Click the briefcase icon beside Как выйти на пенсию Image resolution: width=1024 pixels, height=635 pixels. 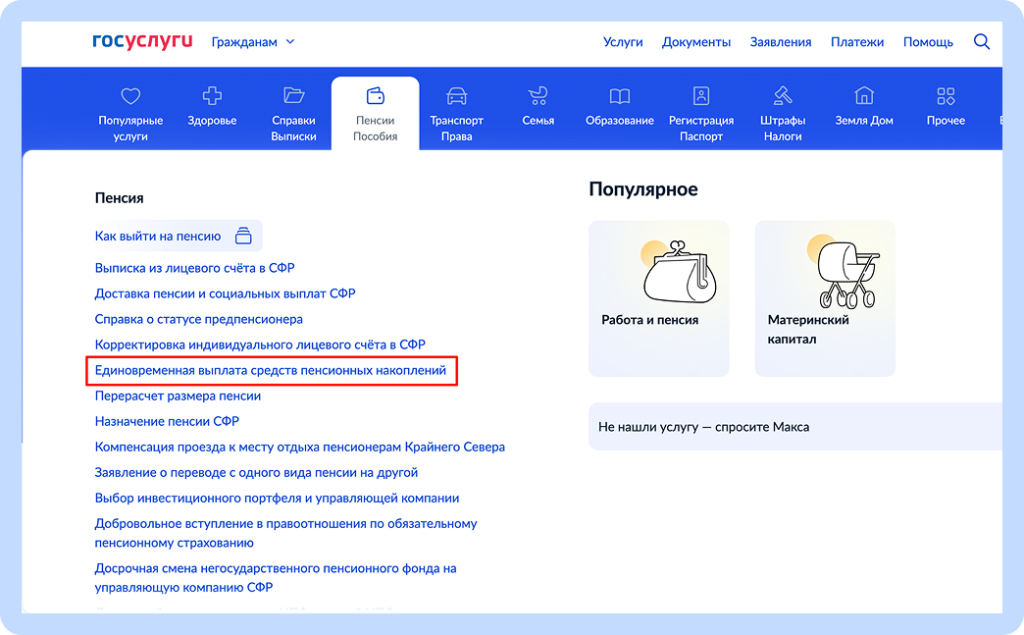(x=243, y=235)
